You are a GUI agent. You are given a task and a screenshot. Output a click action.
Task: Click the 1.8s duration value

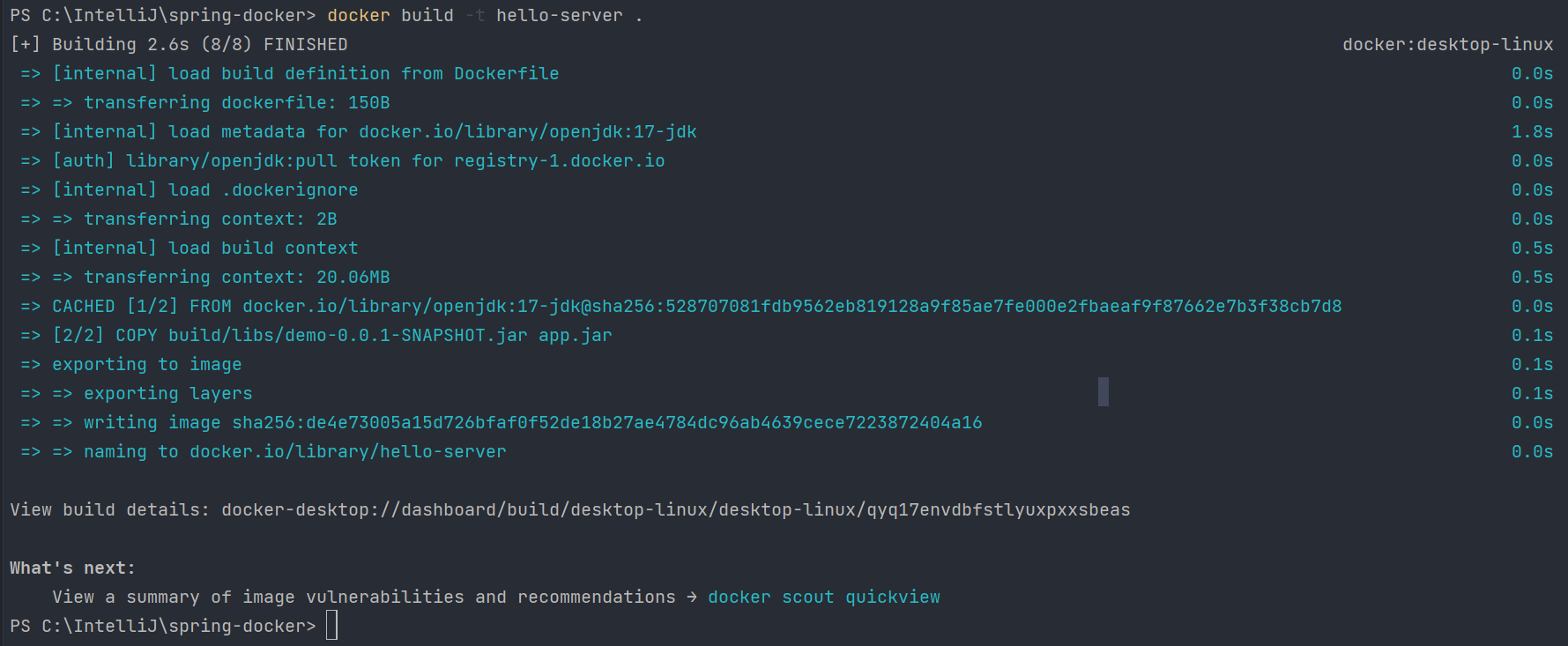(x=1533, y=132)
